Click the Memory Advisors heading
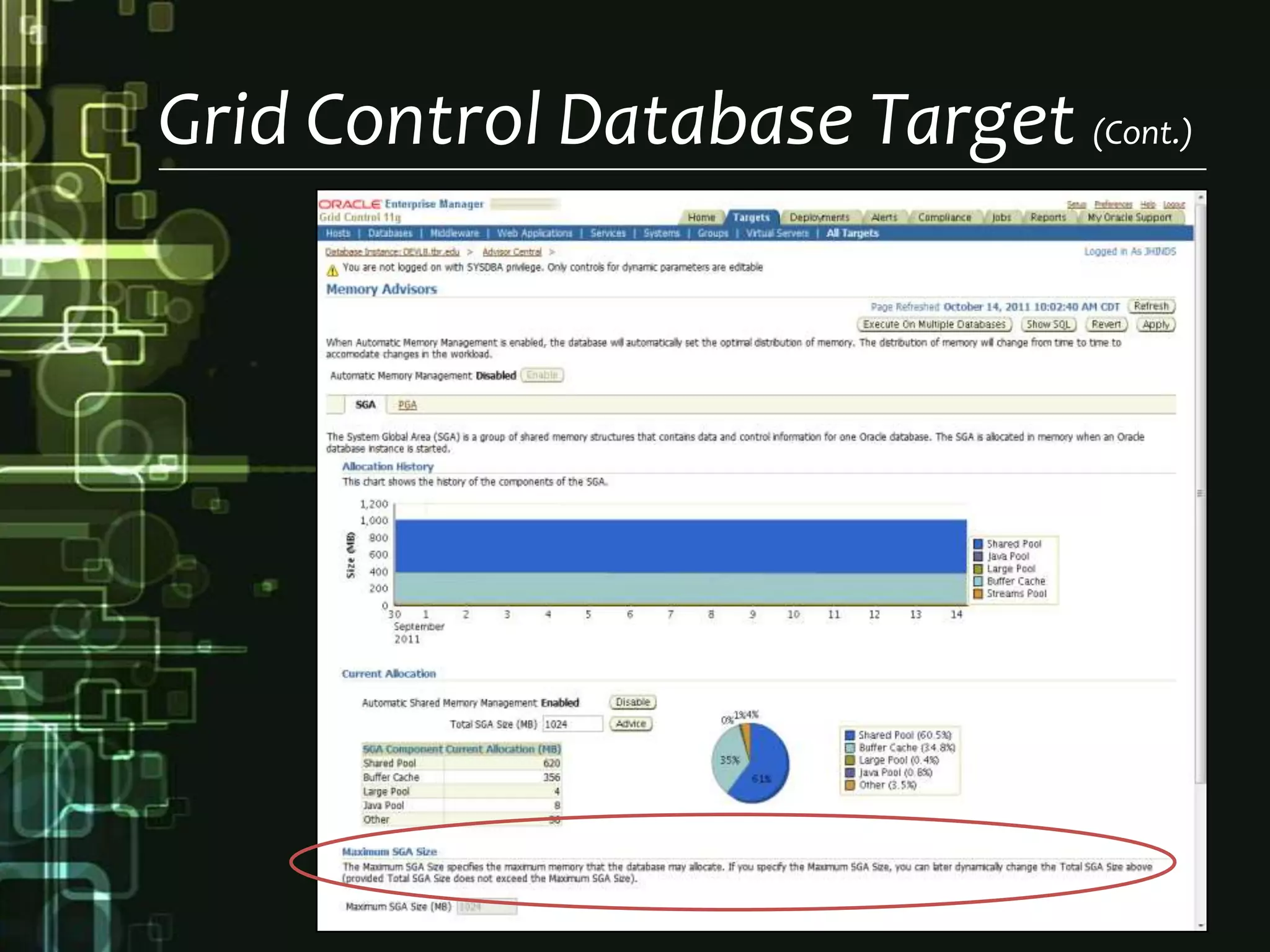 point(381,289)
